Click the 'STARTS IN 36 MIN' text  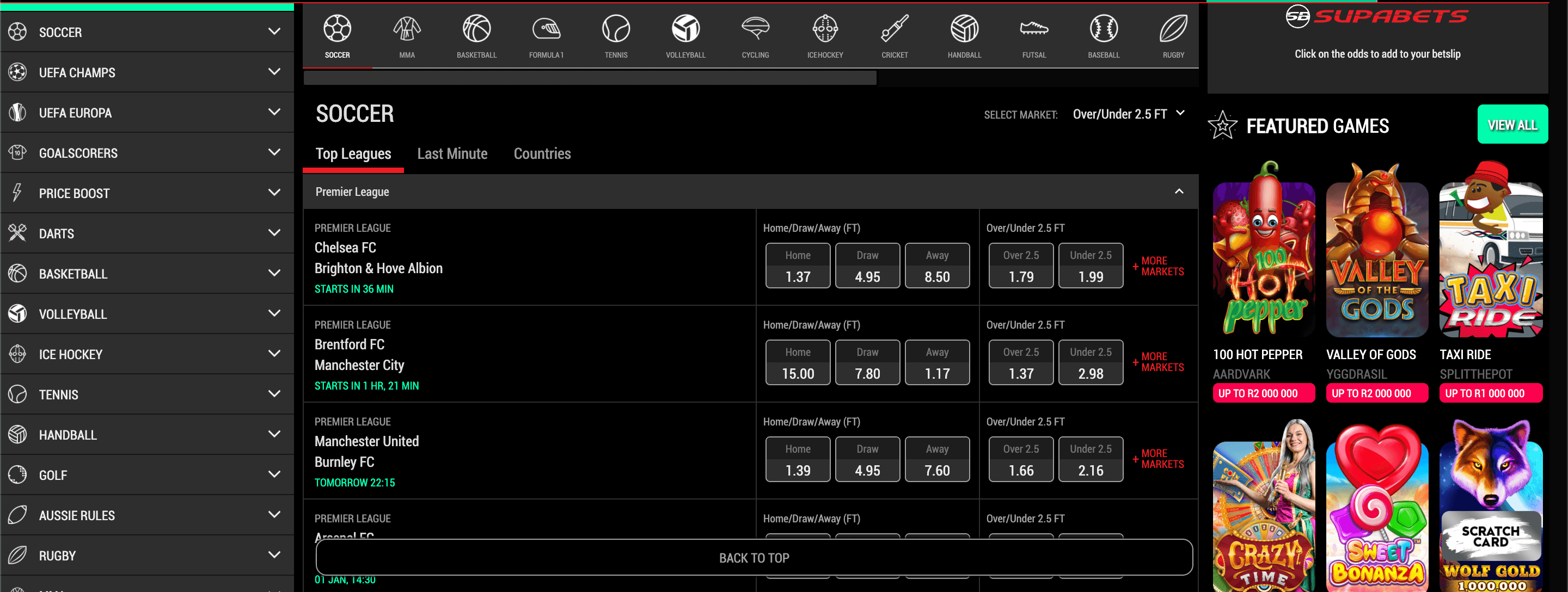[x=354, y=289]
